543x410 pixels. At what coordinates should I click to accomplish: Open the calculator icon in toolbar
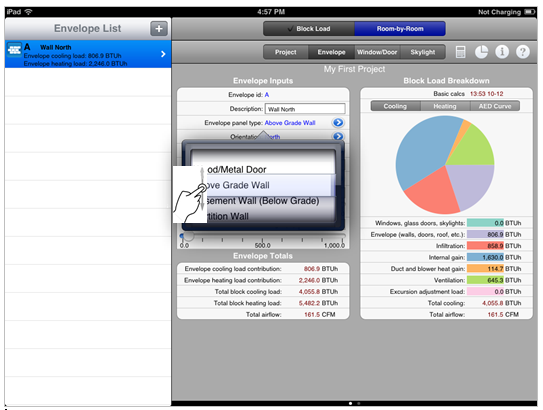pyautogui.click(x=460, y=52)
